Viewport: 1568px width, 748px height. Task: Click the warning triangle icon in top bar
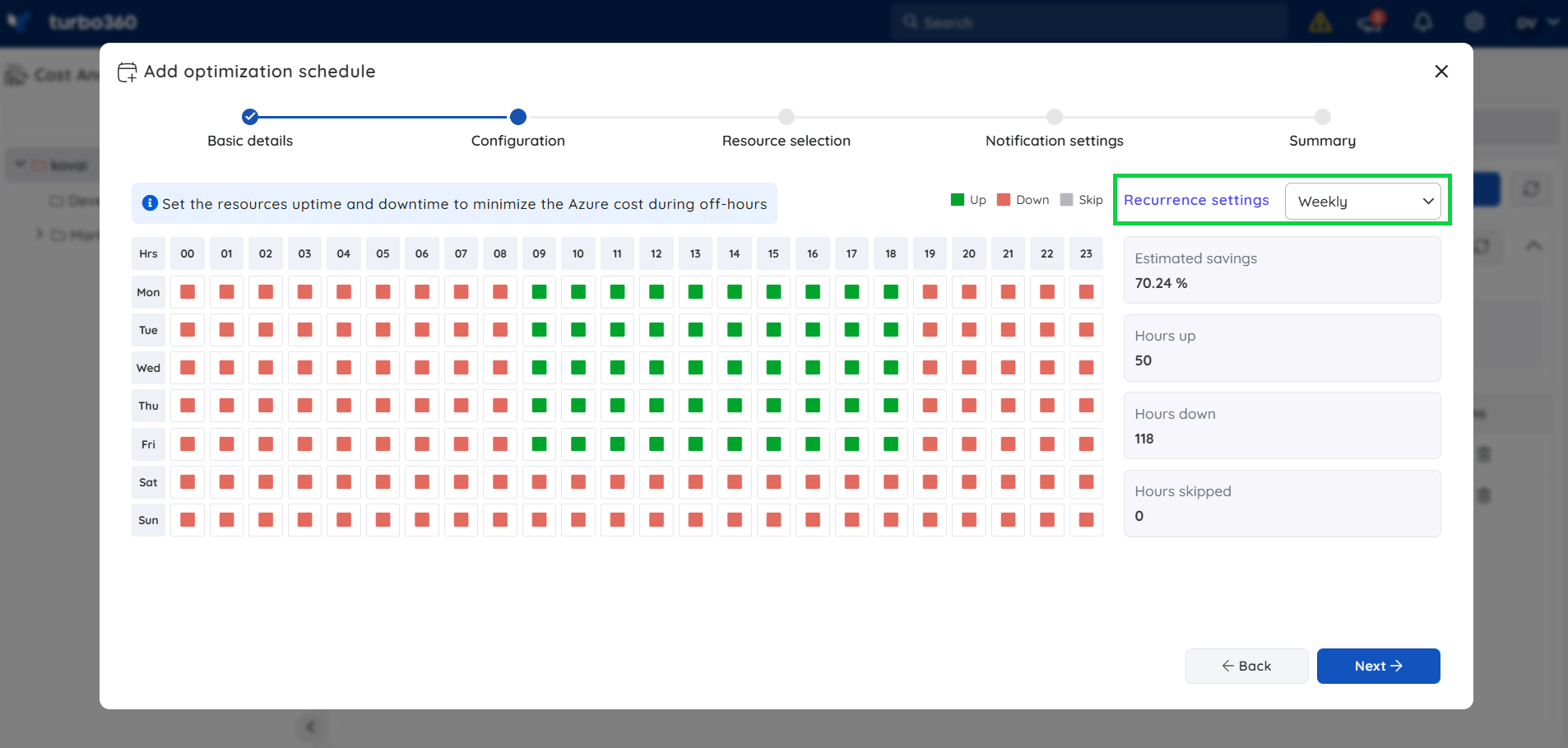[x=1320, y=22]
